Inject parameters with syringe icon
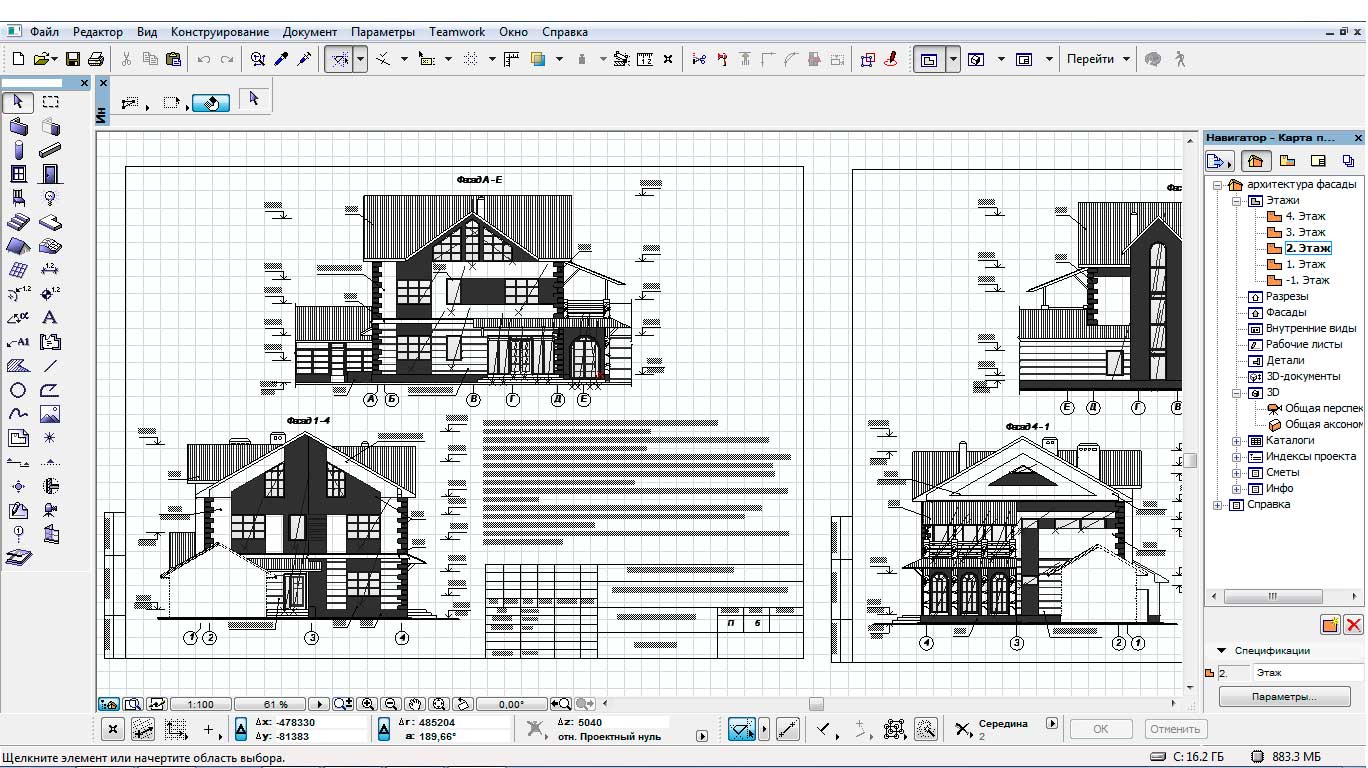The image size is (1368, 768). pyautogui.click(x=304, y=59)
